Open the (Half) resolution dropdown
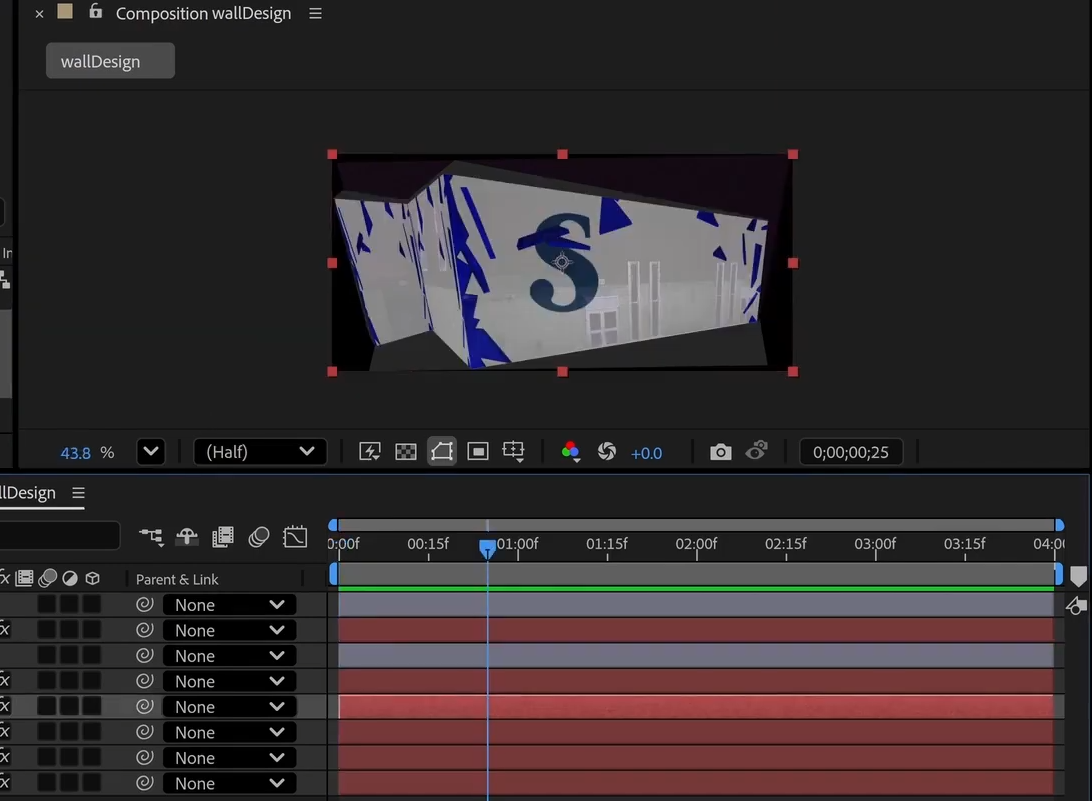Viewport: 1092px width, 801px height. 260,451
